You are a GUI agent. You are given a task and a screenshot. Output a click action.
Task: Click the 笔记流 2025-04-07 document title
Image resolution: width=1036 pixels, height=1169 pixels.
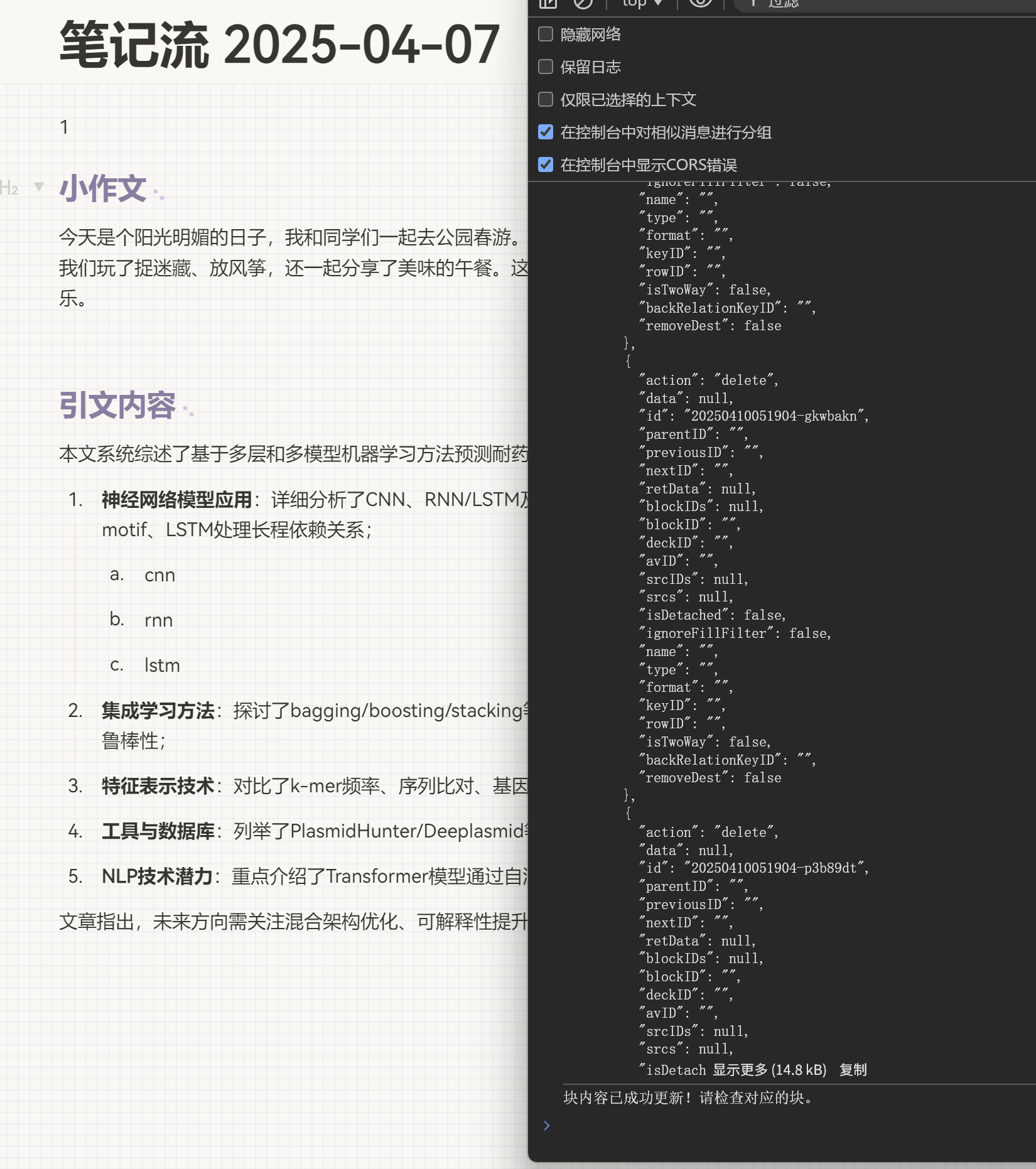click(279, 45)
